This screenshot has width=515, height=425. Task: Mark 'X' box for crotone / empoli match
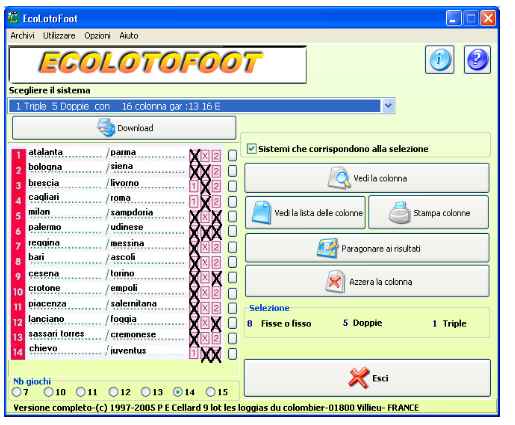205,293
